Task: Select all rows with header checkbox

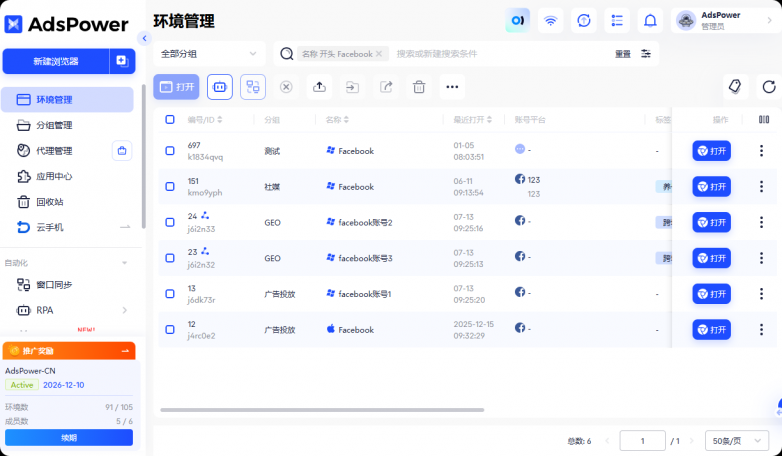Action: [170, 119]
